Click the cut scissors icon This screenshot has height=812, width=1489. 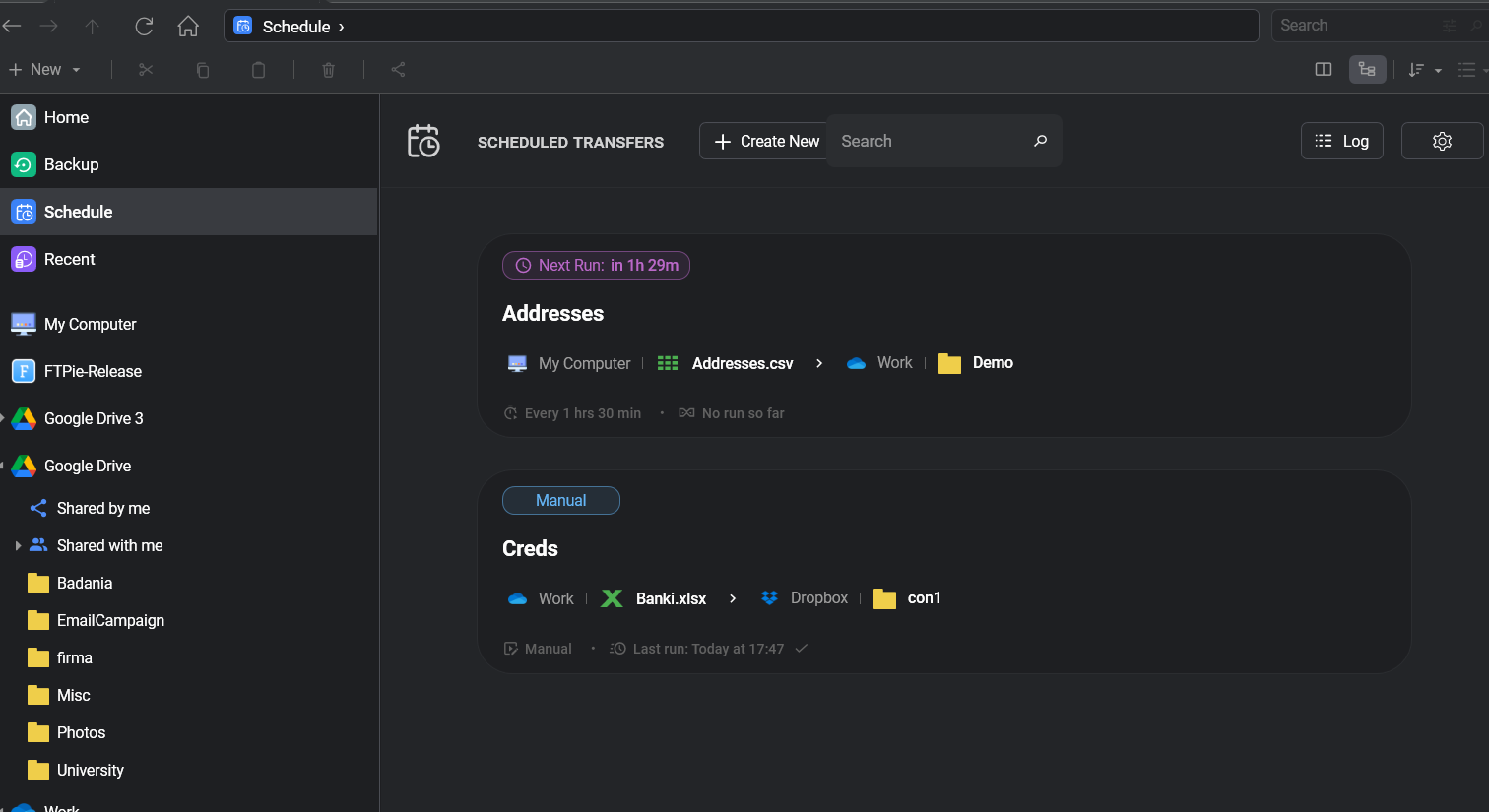[146, 70]
